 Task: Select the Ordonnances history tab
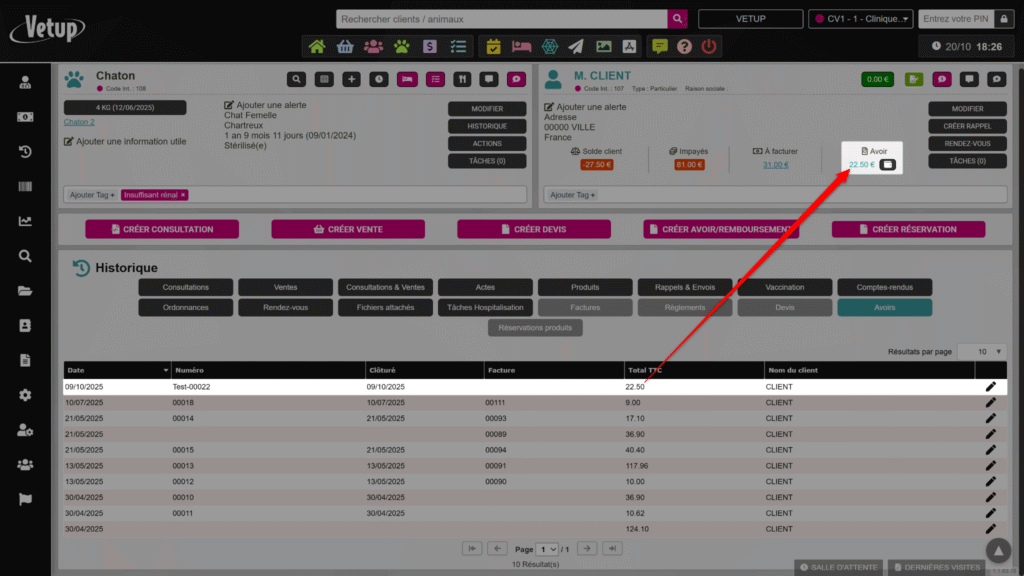click(x=186, y=307)
